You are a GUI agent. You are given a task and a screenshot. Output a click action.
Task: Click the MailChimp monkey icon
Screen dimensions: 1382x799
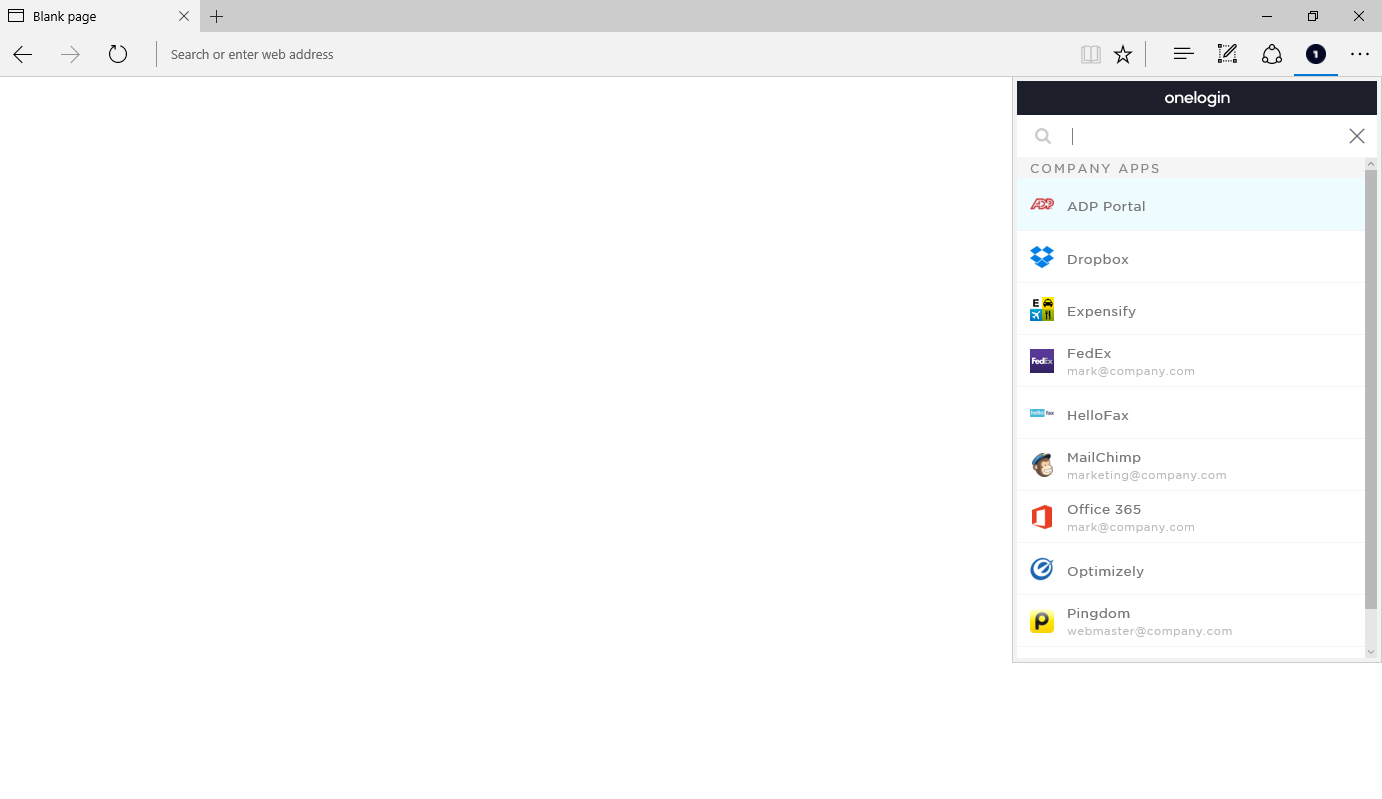click(x=1042, y=465)
